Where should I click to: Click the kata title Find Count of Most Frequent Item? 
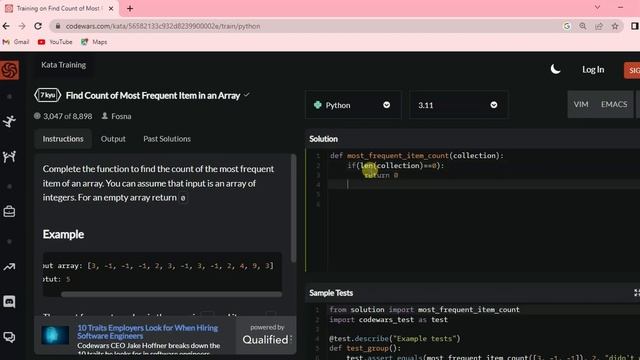click(153, 96)
